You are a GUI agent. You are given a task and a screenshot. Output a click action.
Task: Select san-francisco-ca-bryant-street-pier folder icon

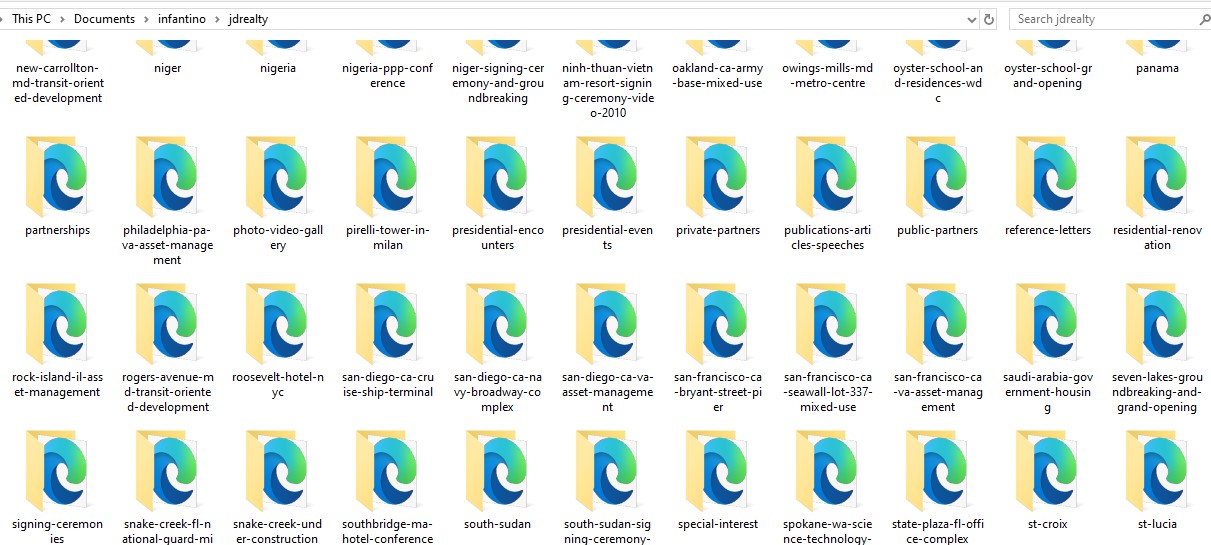[717, 324]
